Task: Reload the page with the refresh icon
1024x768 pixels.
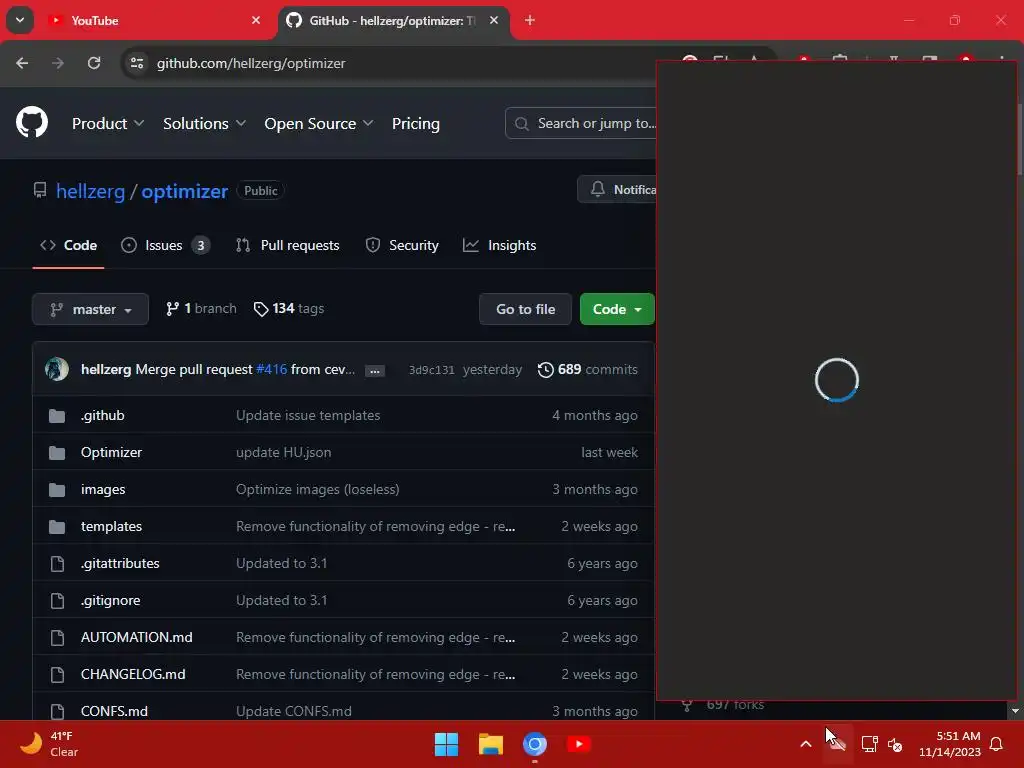Action: point(94,63)
